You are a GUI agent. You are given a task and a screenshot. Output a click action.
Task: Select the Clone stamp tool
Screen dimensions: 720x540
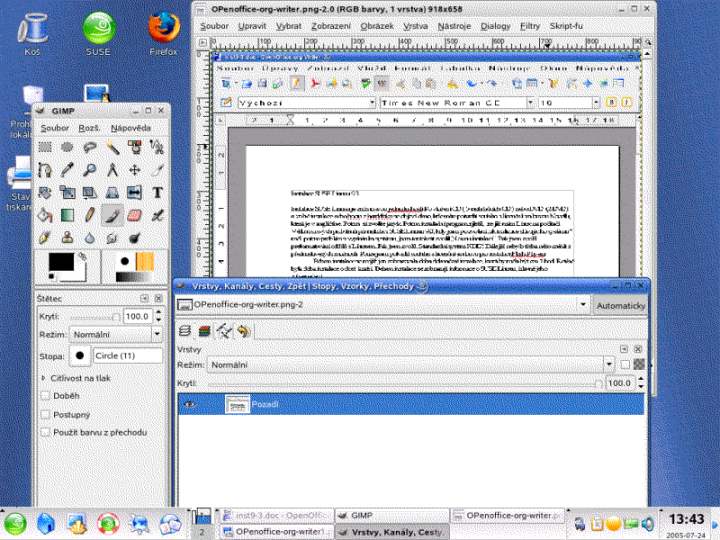pyautogui.click(x=68, y=238)
